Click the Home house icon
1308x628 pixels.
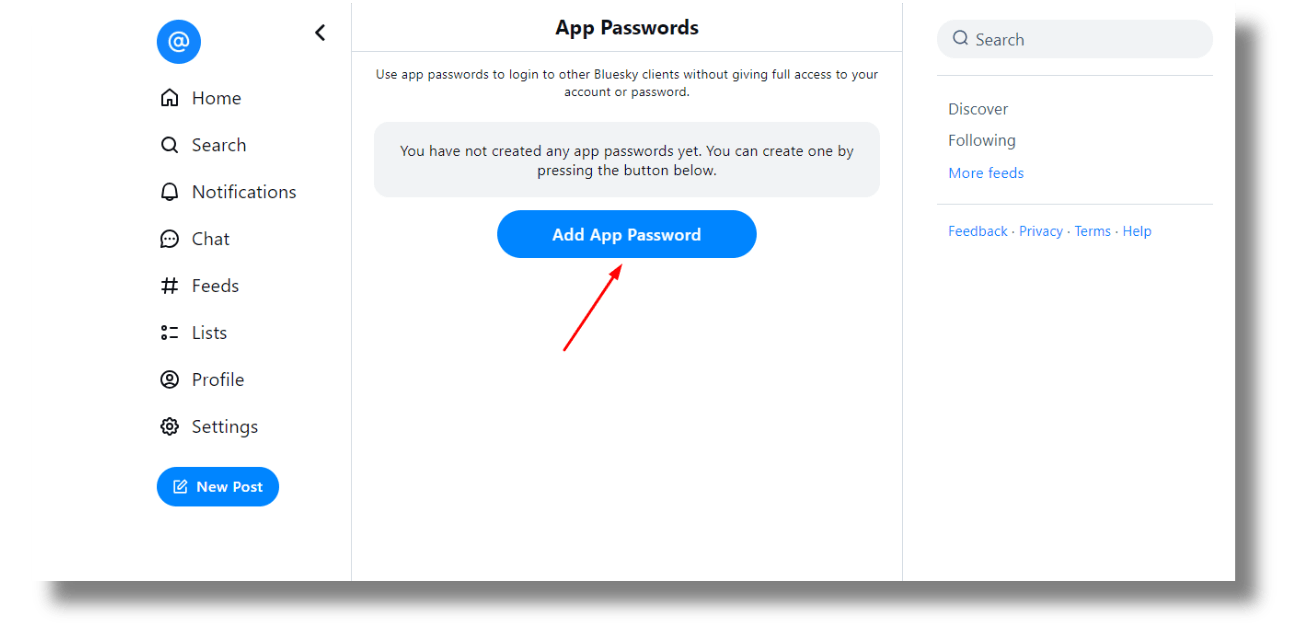pos(170,98)
